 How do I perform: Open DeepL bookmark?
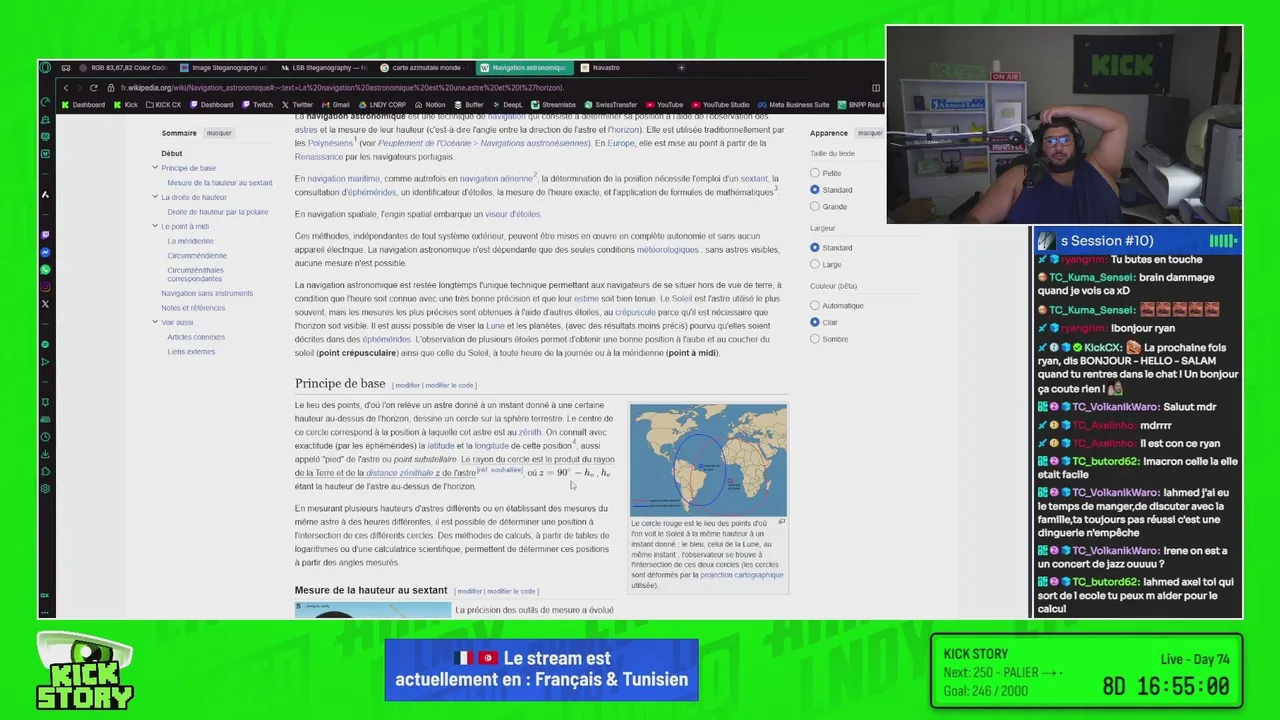(x=508, y=105)
